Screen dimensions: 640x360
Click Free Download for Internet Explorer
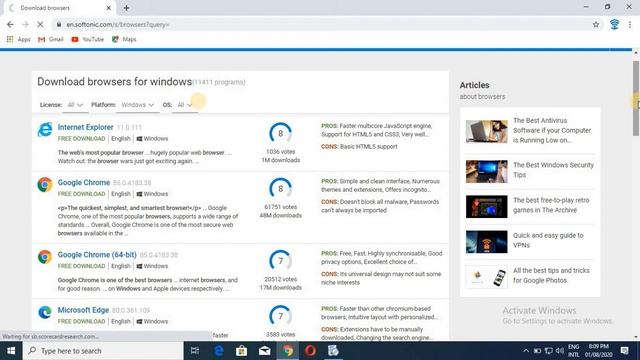click(81, 139)
